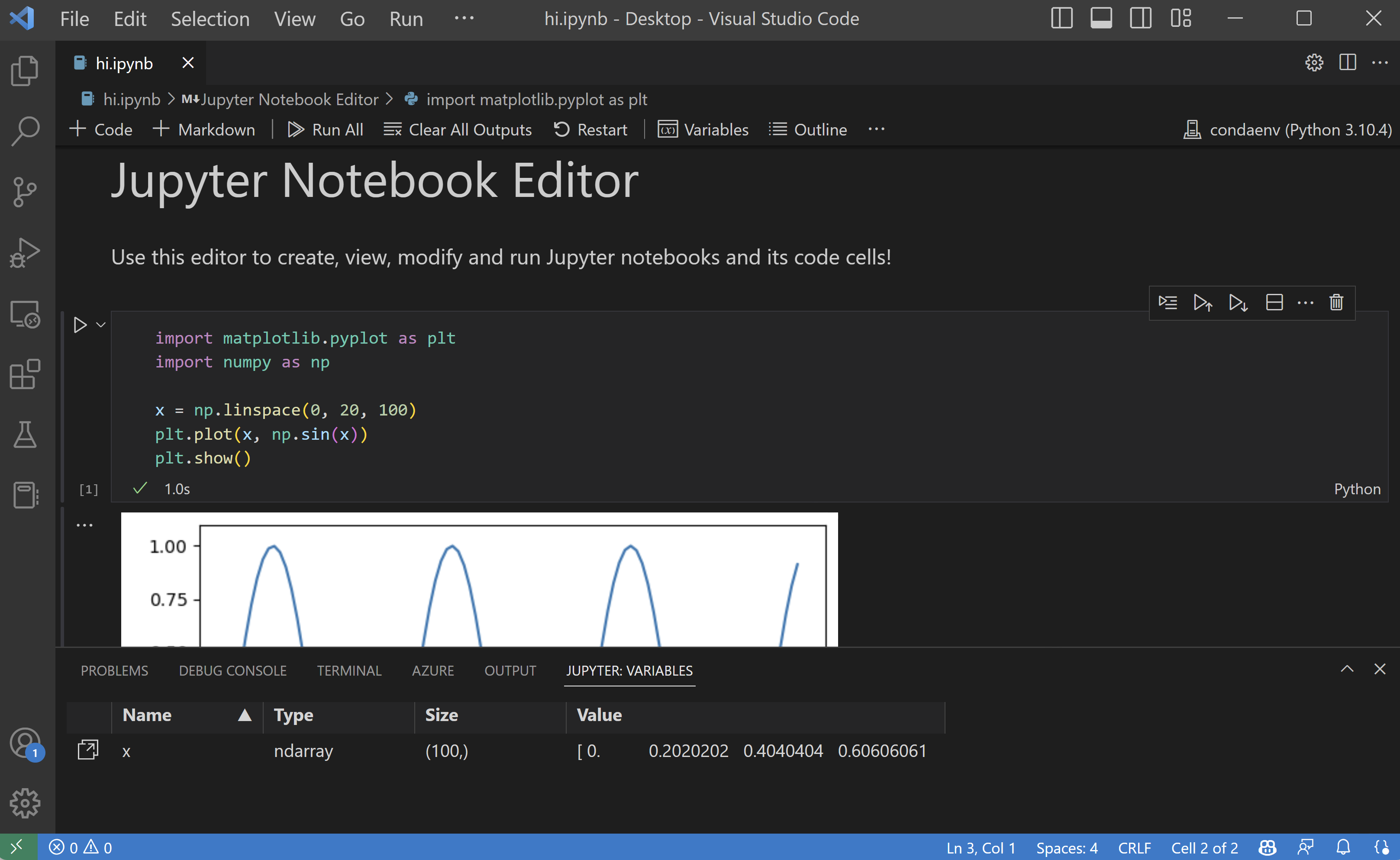The height and width of the screenshot is (860, 1400).
Task: Click the Restart kernel button
Action: 591,129
